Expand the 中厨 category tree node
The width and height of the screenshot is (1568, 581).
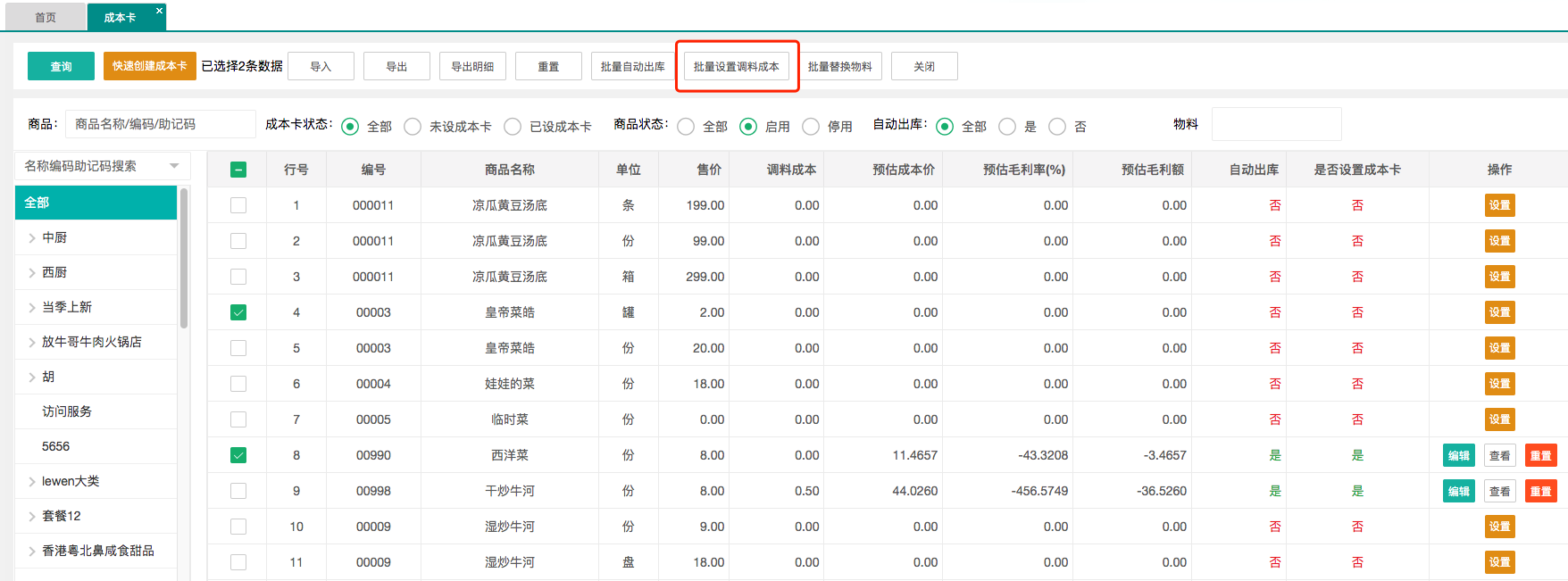point(32,237)
